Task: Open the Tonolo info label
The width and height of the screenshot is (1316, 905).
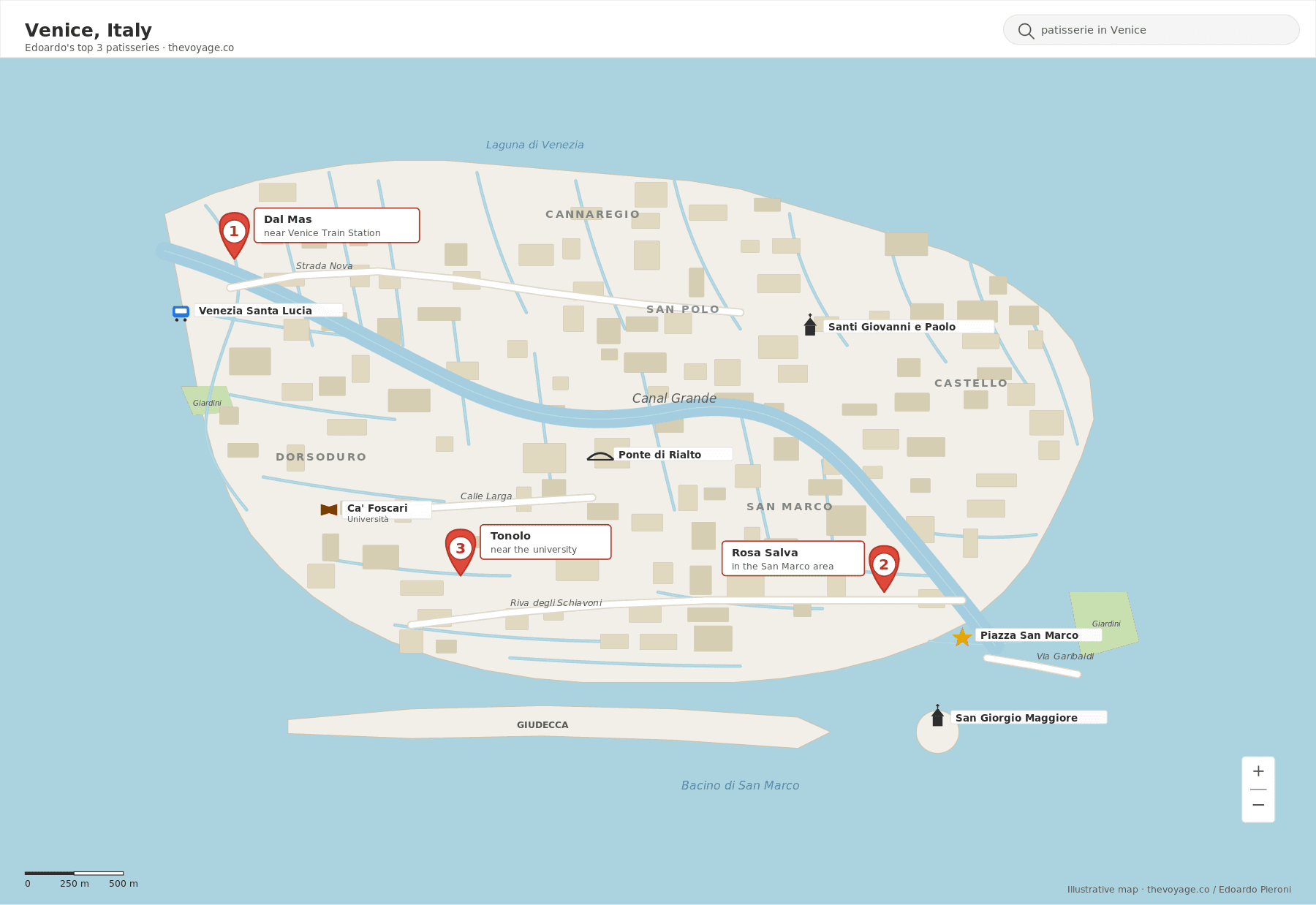Action: (x=545, y=542)
